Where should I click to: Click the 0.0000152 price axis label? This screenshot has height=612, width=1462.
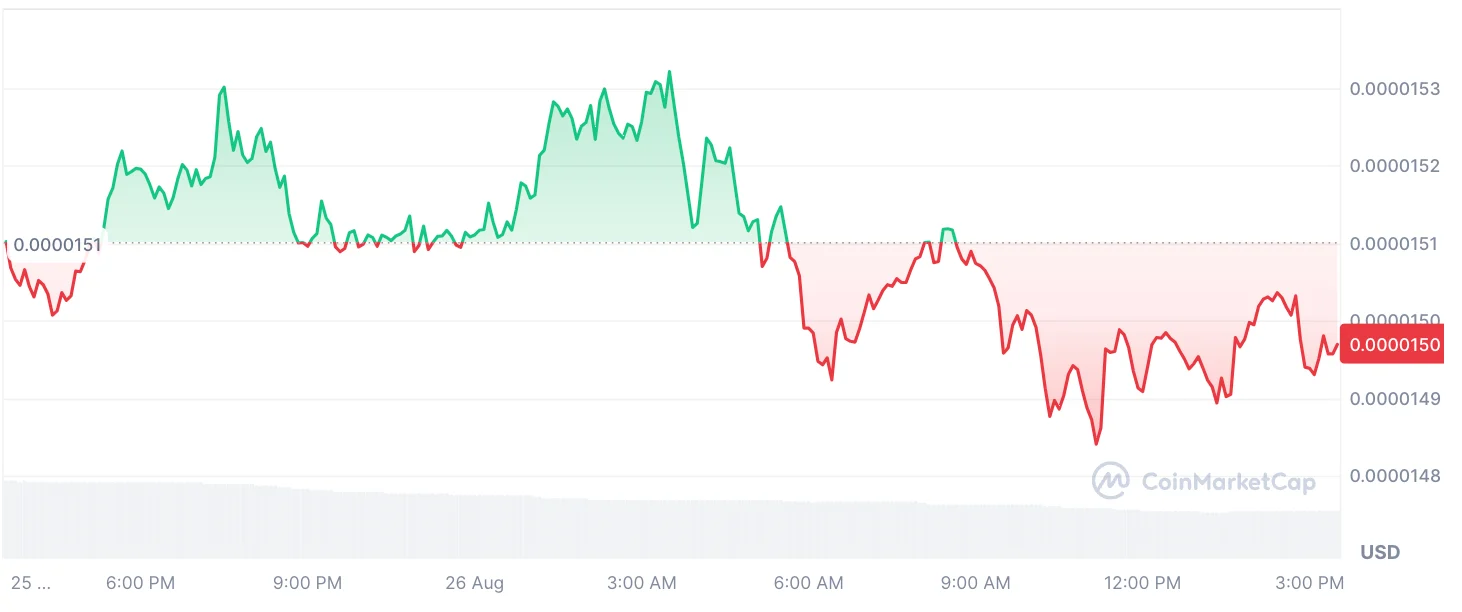[x=1395, y=166]
